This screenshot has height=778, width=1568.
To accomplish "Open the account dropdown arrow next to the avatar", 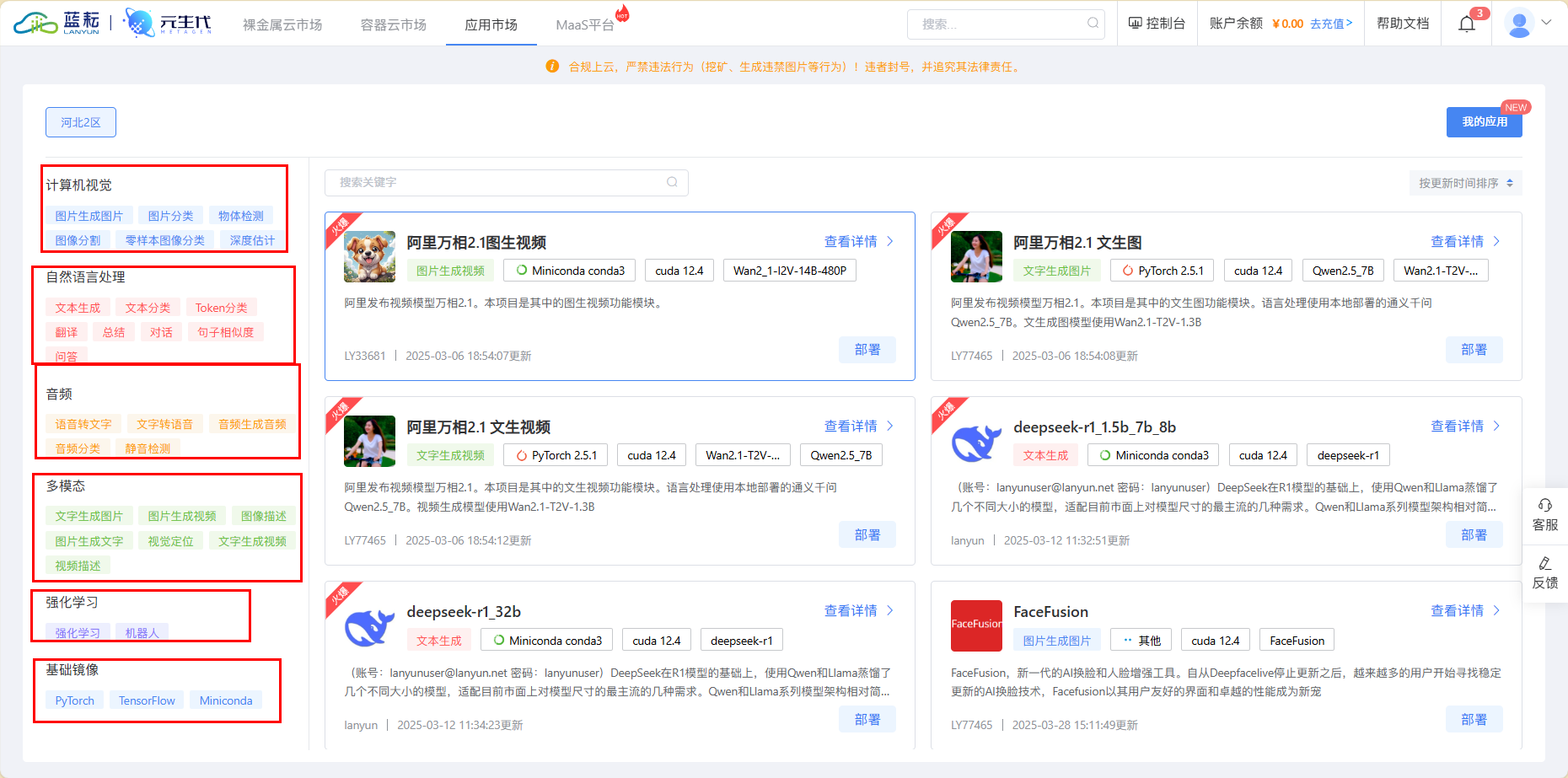I will pyautogui.click(x=1546, y=23).
